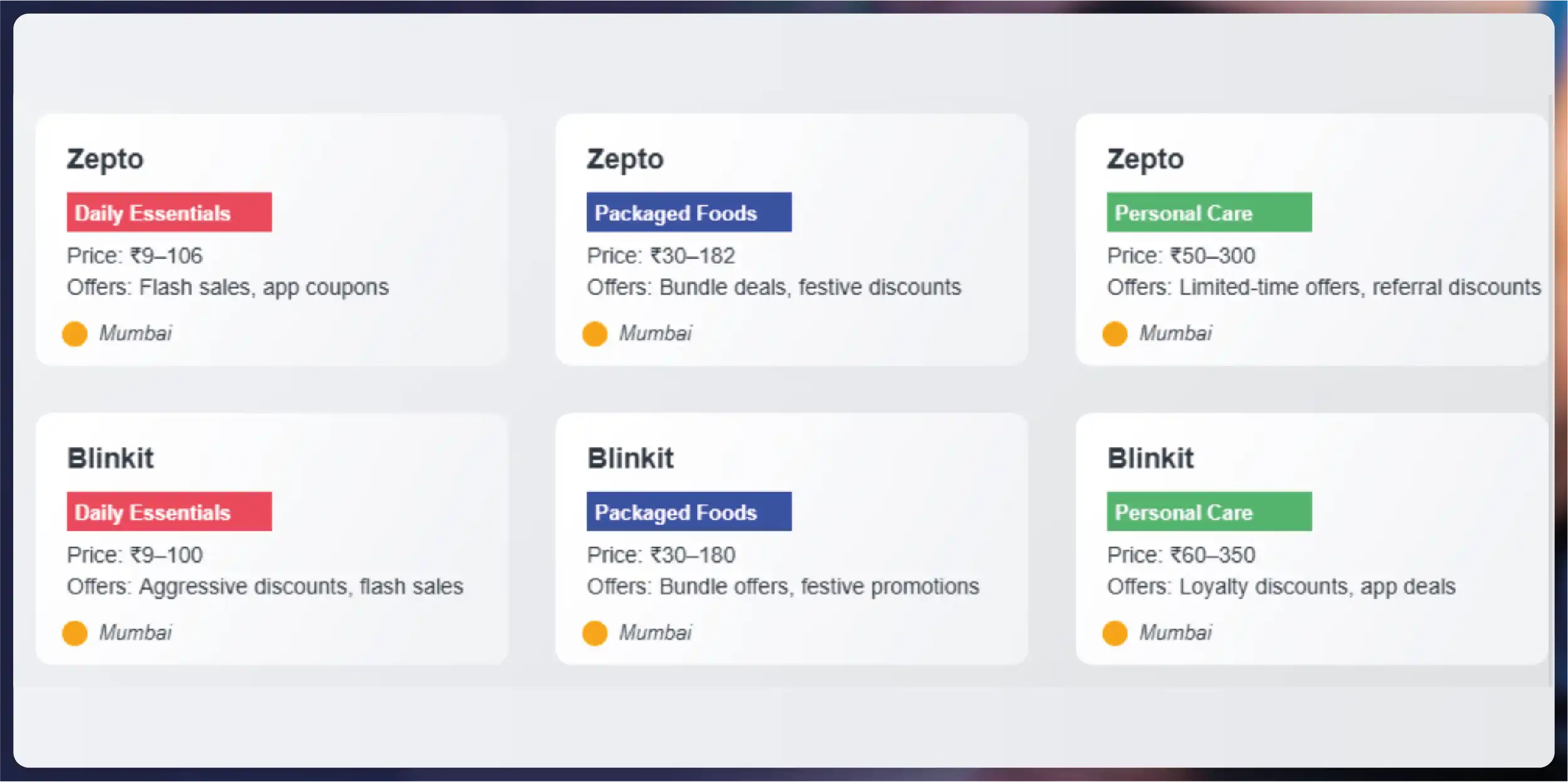Viewport: 1568px width, 782px height.
Task: Open the Zepto heading in the first card
Action: pos(105,159)
